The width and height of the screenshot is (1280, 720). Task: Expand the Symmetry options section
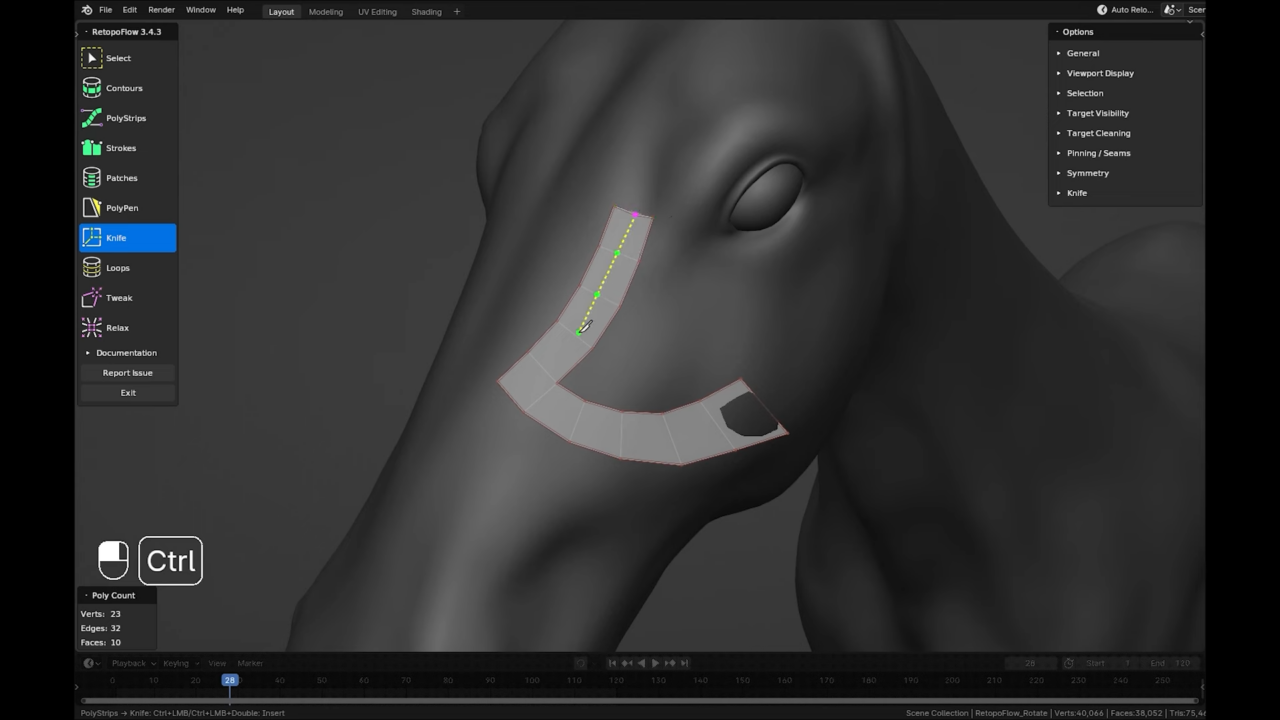[x=1088, y=173]
